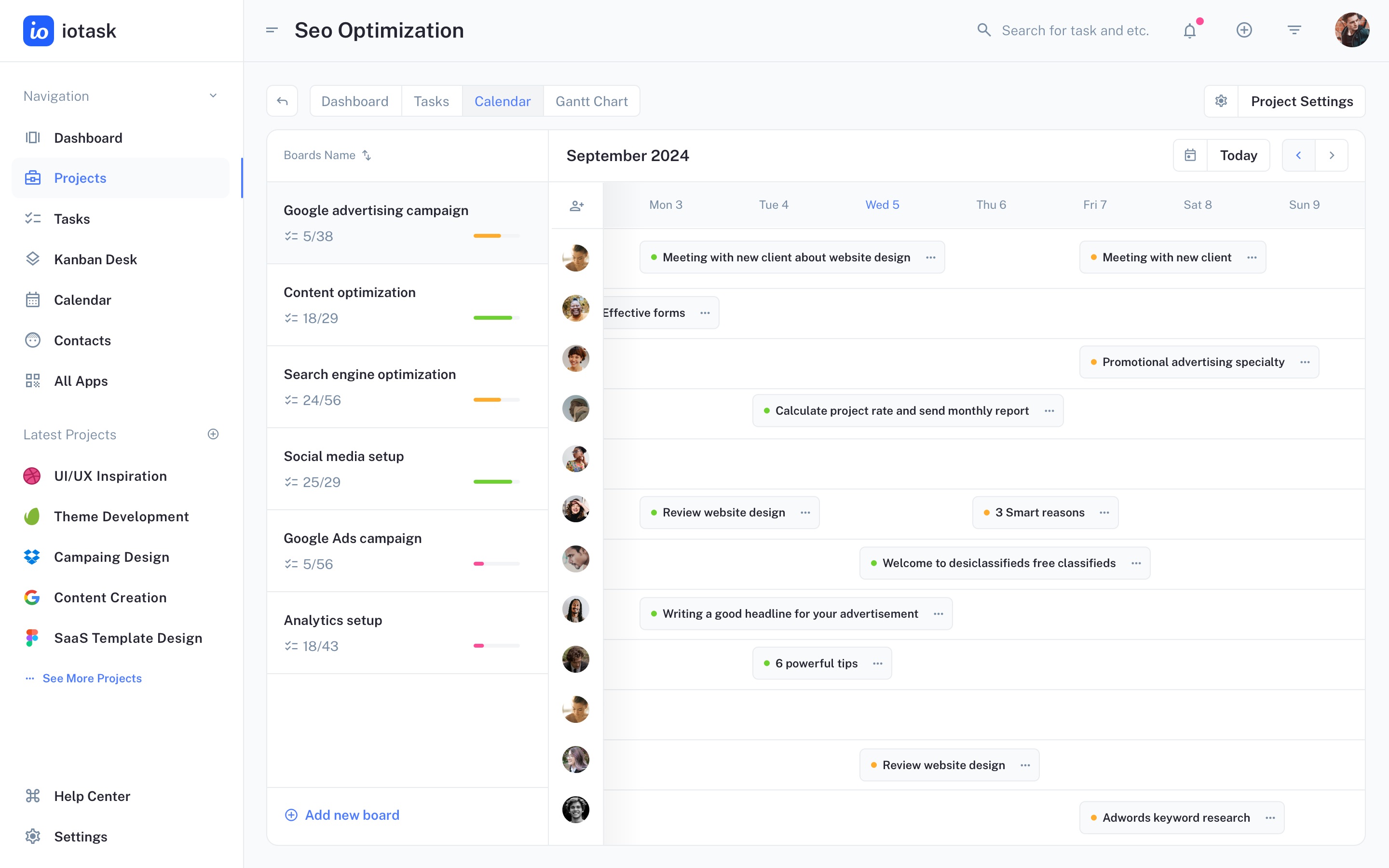Collapse the Navigation section chevron

click(213, 96)
